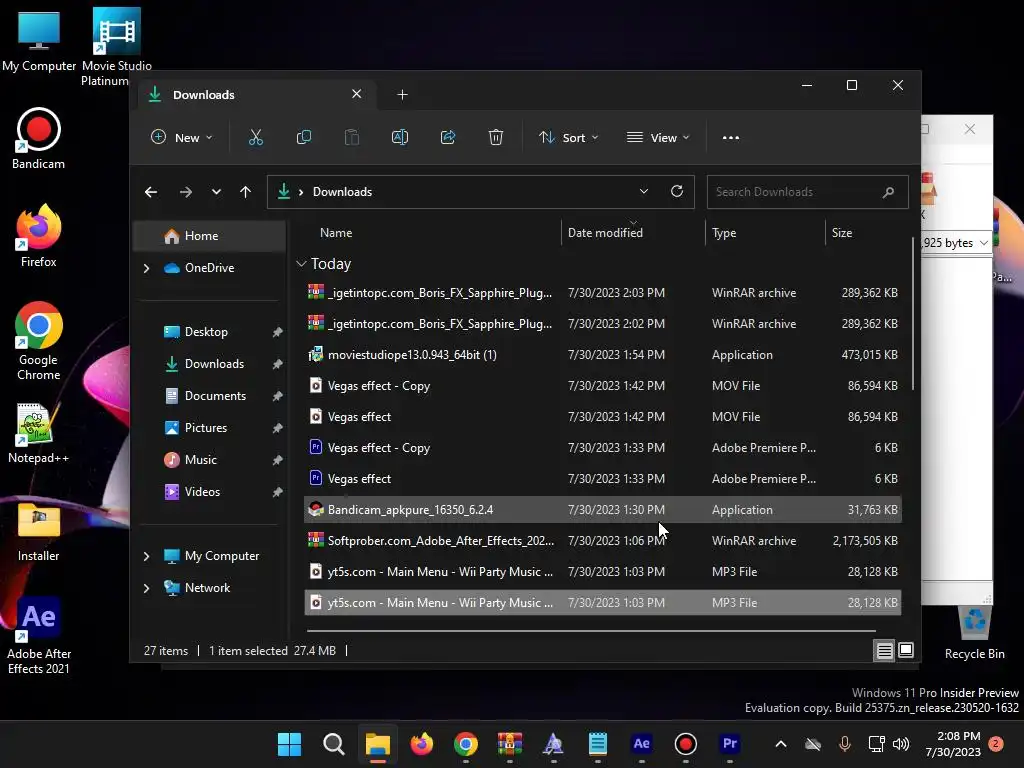Viewport: 1024px width, 768px height.
Task: Click the search magnifier in Search Downloads
Action: (888, 192)
